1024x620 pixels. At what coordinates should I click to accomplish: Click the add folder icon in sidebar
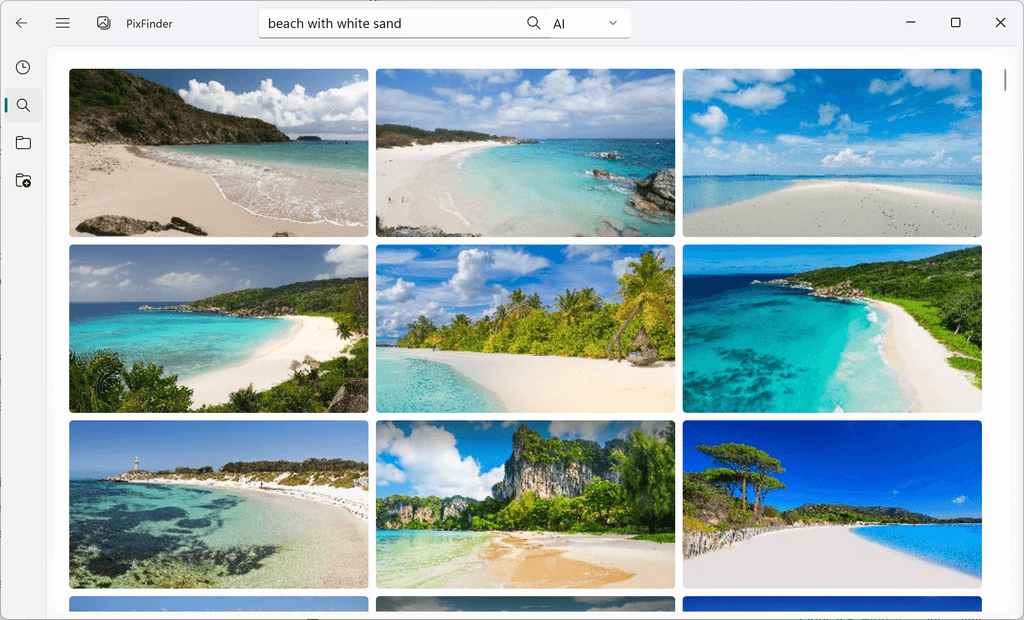[x=24, y=180]
